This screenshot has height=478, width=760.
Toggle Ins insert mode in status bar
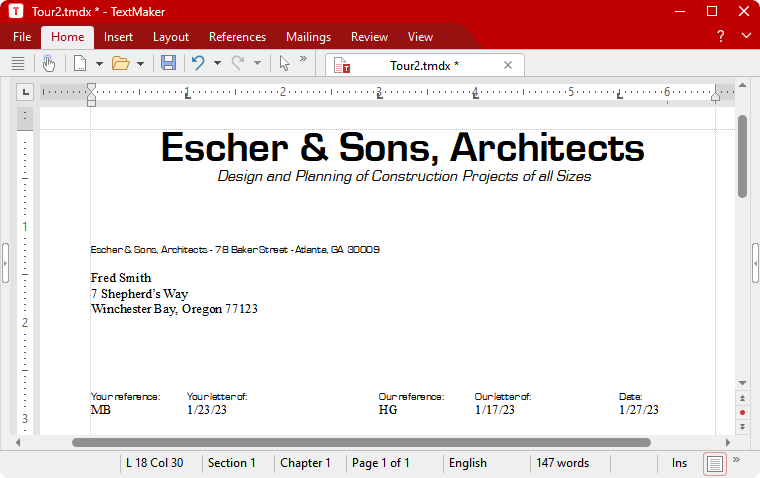click(x=679, y=463)
